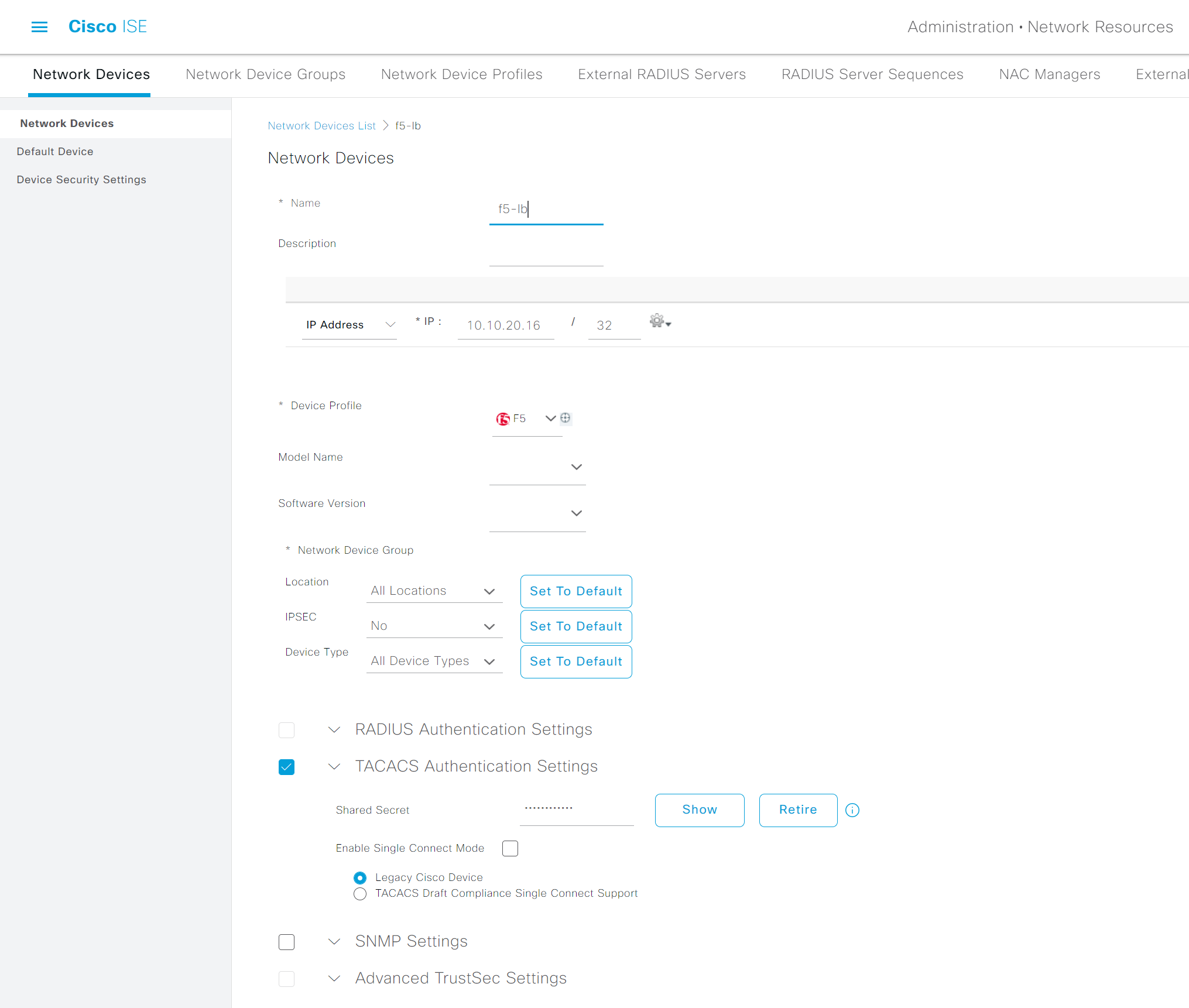The image size is (1189, 1008).
Task: Expand SNMP Settings section
Action: coord(334,942)
